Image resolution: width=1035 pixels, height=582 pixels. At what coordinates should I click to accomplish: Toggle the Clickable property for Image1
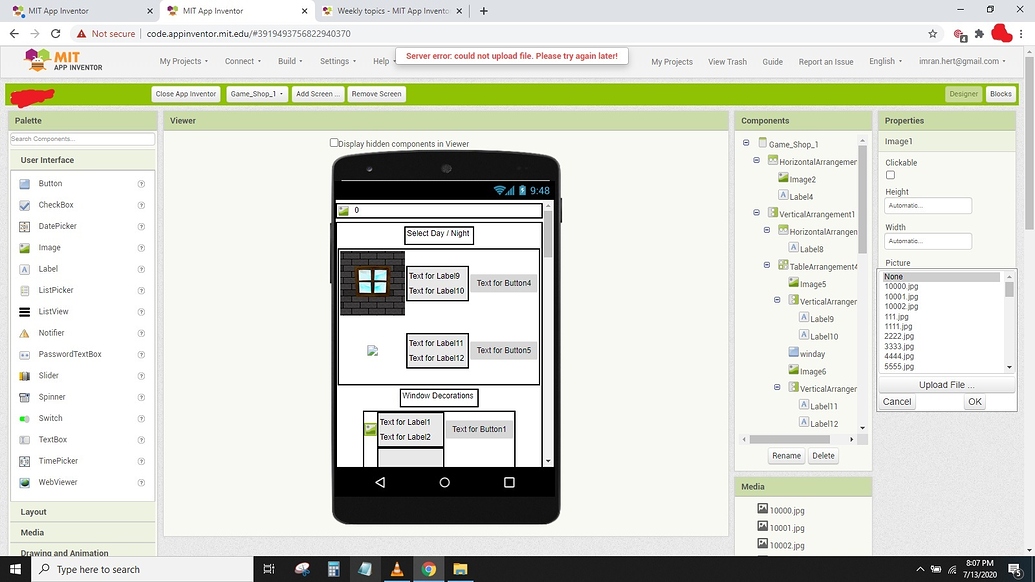point(889,175)
